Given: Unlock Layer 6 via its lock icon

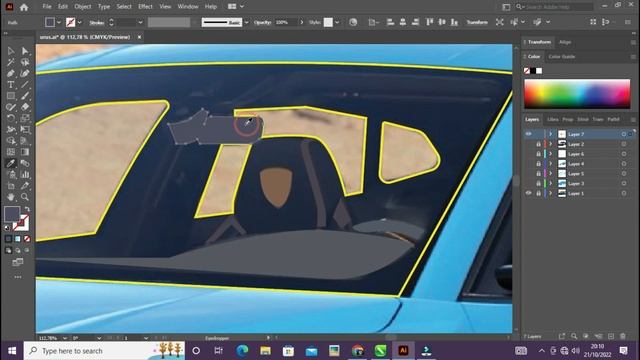Looking at the screenshot, I should (538, 154).
